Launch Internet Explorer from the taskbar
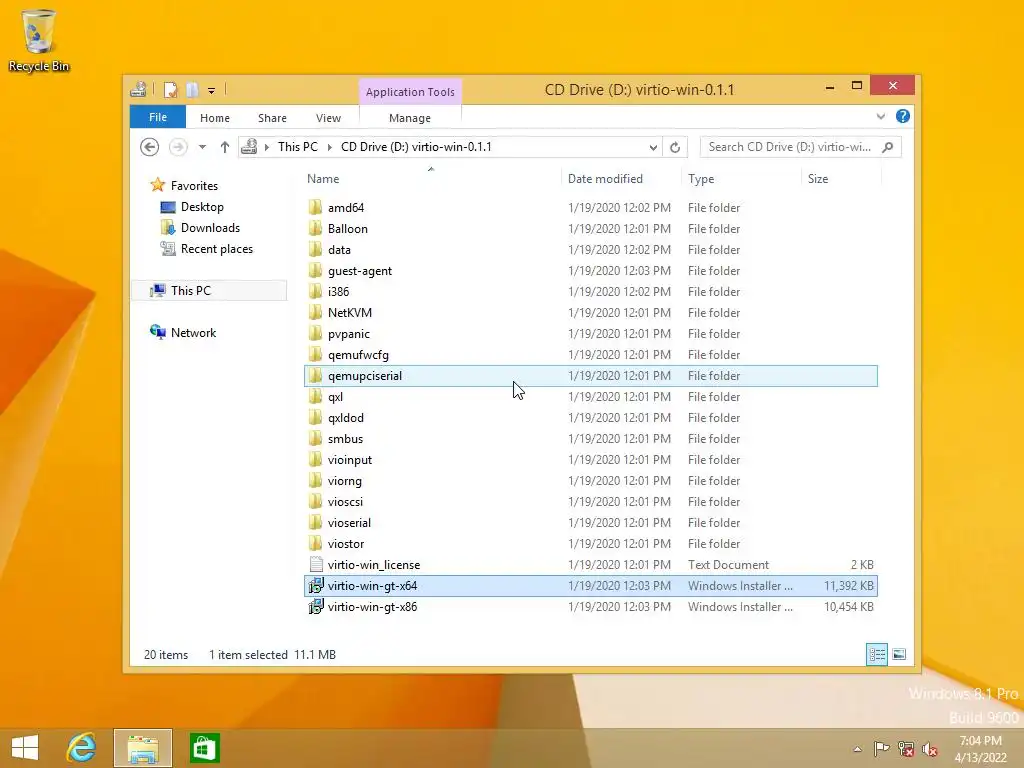 82,748
